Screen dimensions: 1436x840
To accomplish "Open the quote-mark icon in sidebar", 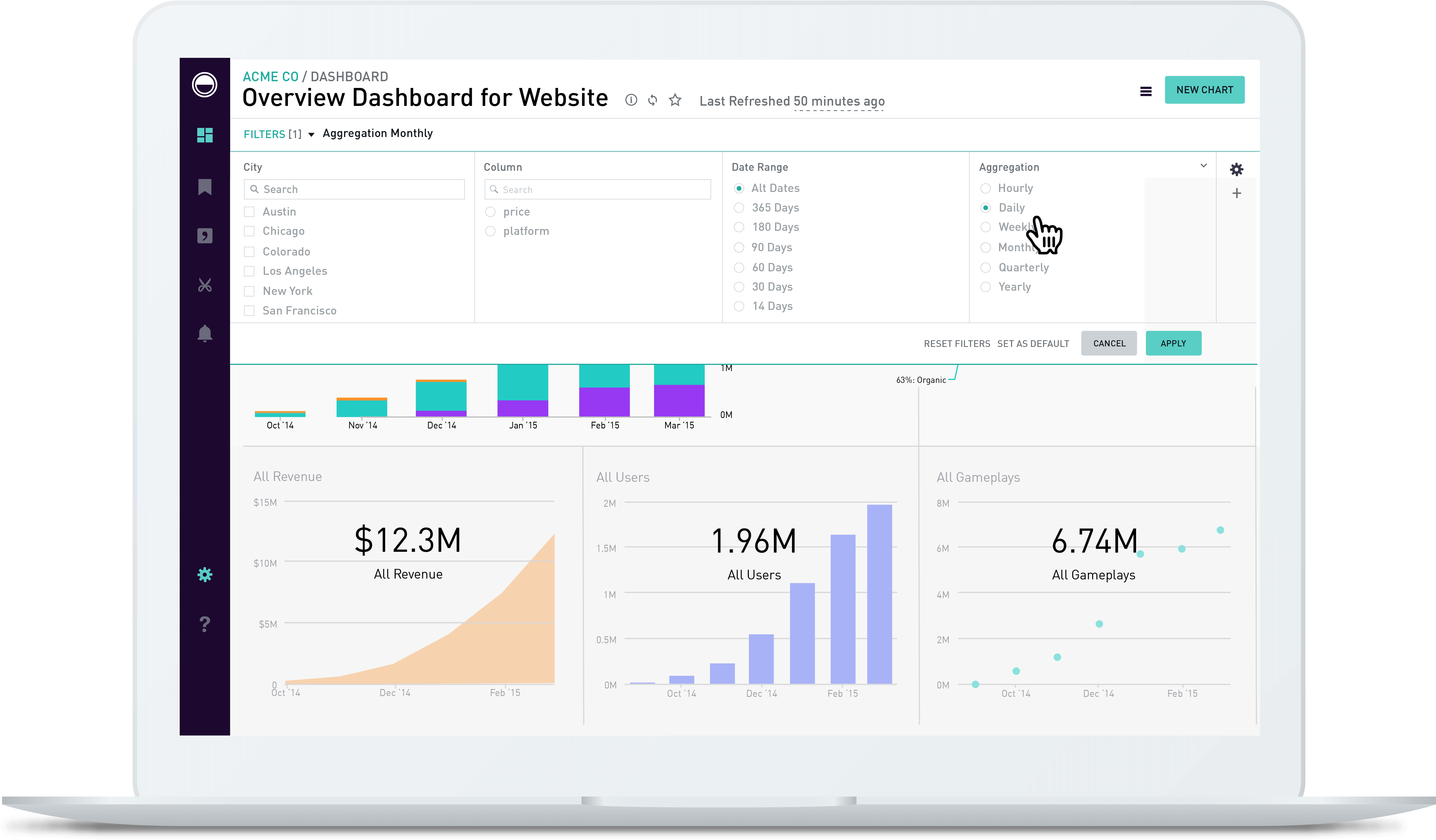I will (205, 236).
